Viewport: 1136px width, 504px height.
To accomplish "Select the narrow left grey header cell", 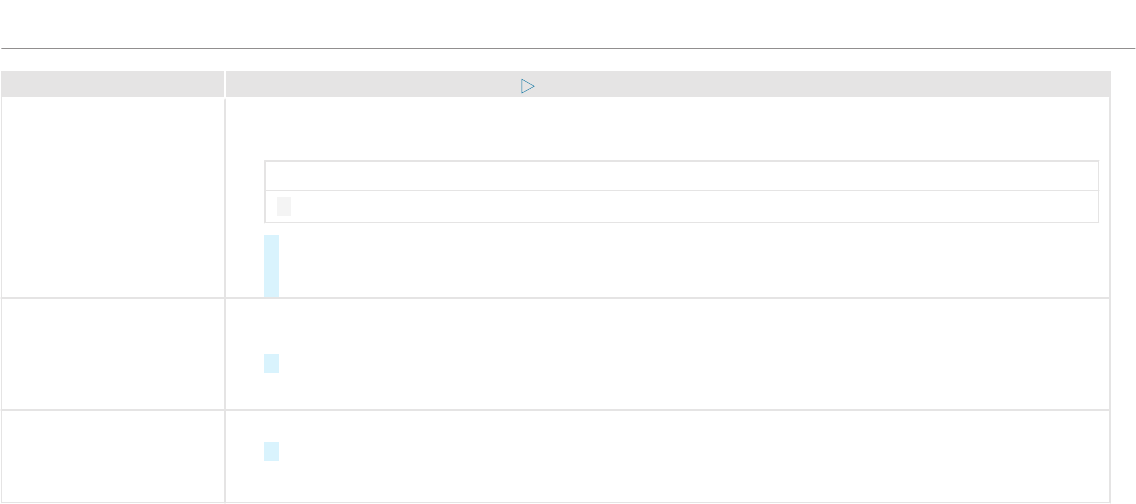I will 112,84.
